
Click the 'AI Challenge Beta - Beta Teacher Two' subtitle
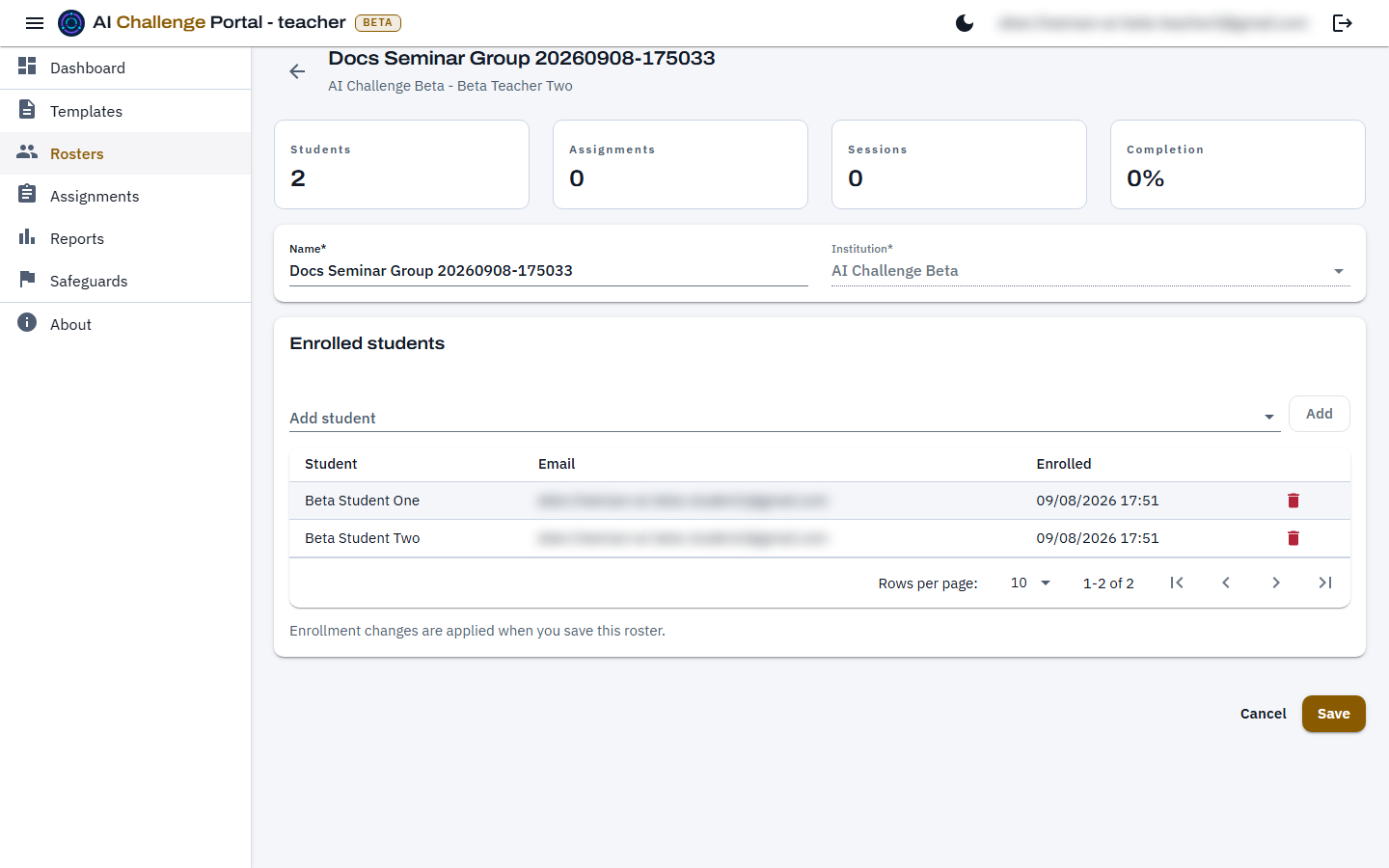pyautogui.click(x=450, y=86)
